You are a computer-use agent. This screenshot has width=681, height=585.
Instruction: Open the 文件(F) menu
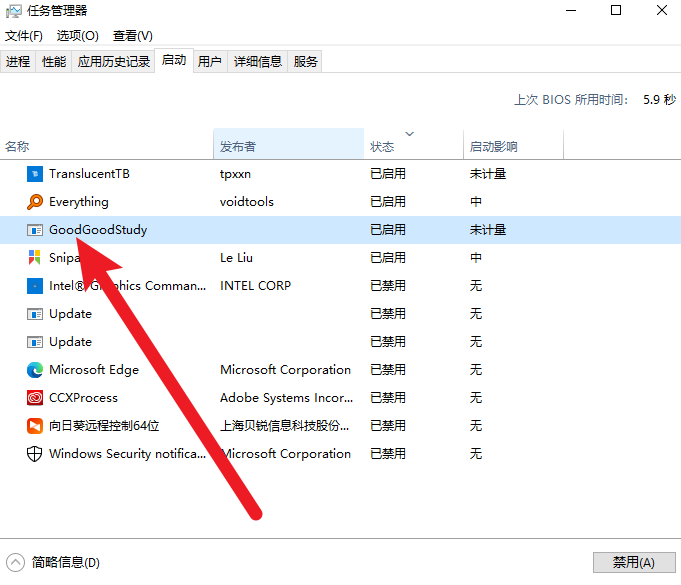(x=24, y=36)
